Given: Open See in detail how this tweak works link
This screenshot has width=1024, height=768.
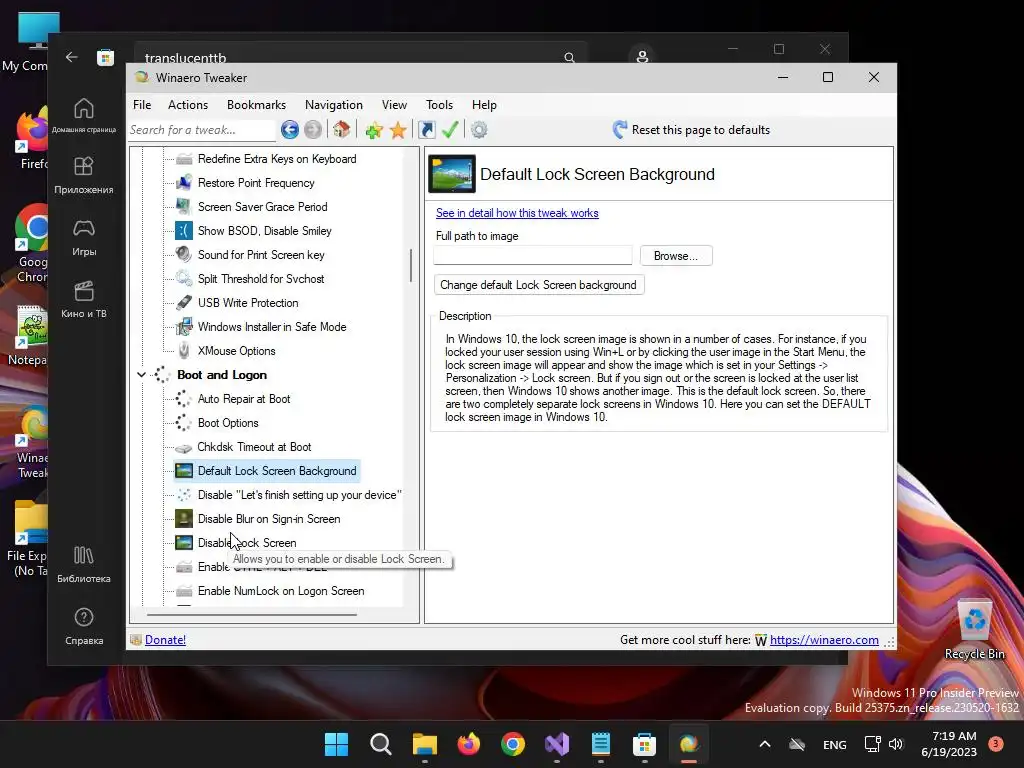Looking at the screenshot, I should [x=517, y=213].
